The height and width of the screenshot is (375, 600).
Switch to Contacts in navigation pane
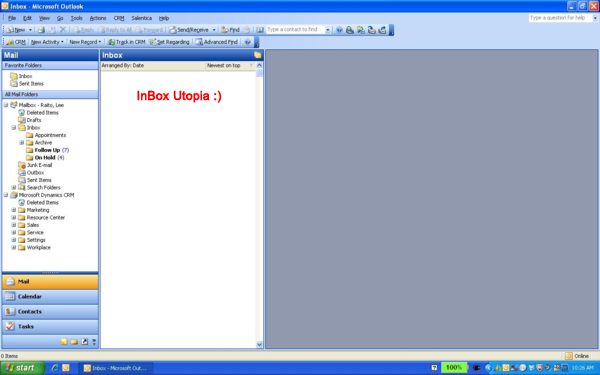click(x=50, y=311)
